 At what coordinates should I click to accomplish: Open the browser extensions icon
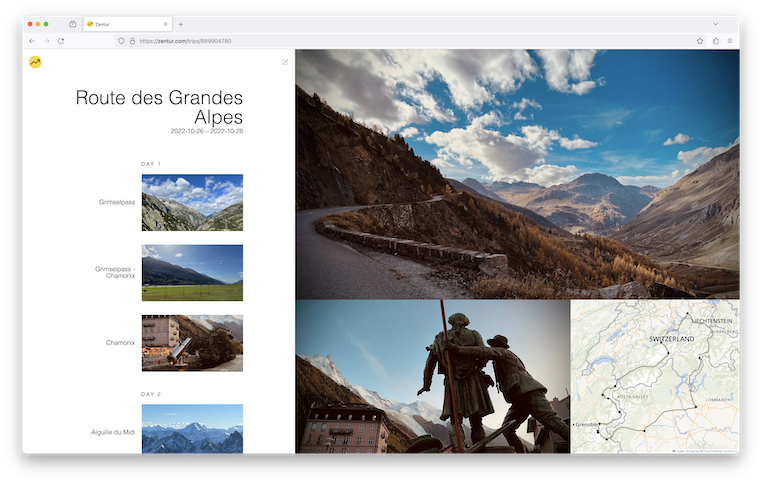[716, 41]
